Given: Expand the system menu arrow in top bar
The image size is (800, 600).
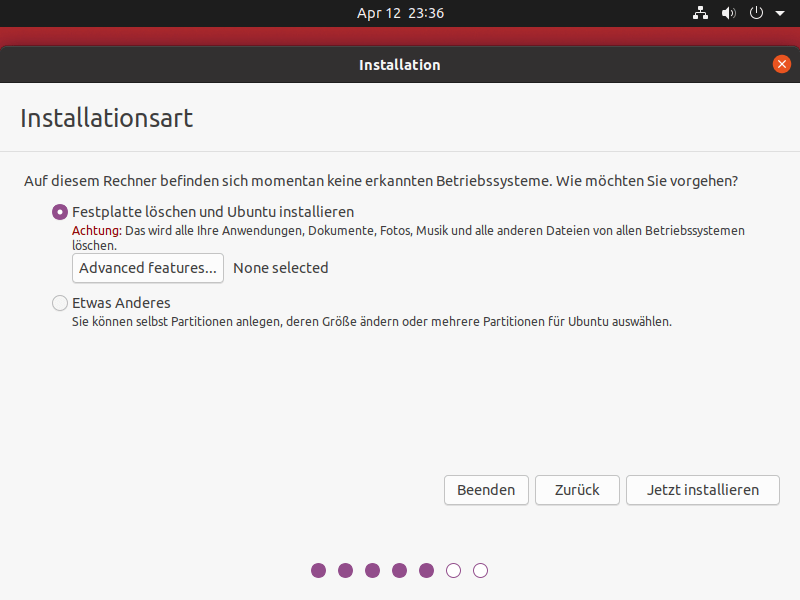Looking at the screenshot, I should pos(780,13).
